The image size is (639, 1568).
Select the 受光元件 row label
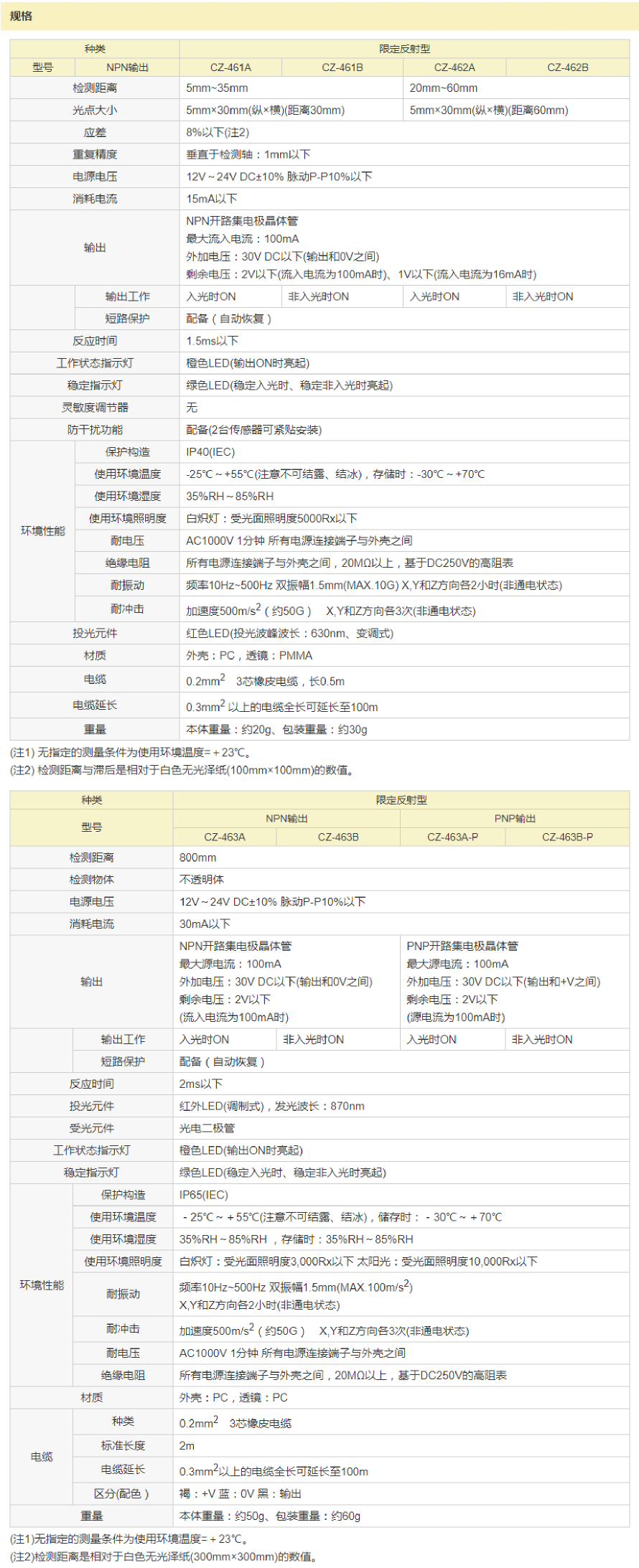click(x=91, y=1128)
